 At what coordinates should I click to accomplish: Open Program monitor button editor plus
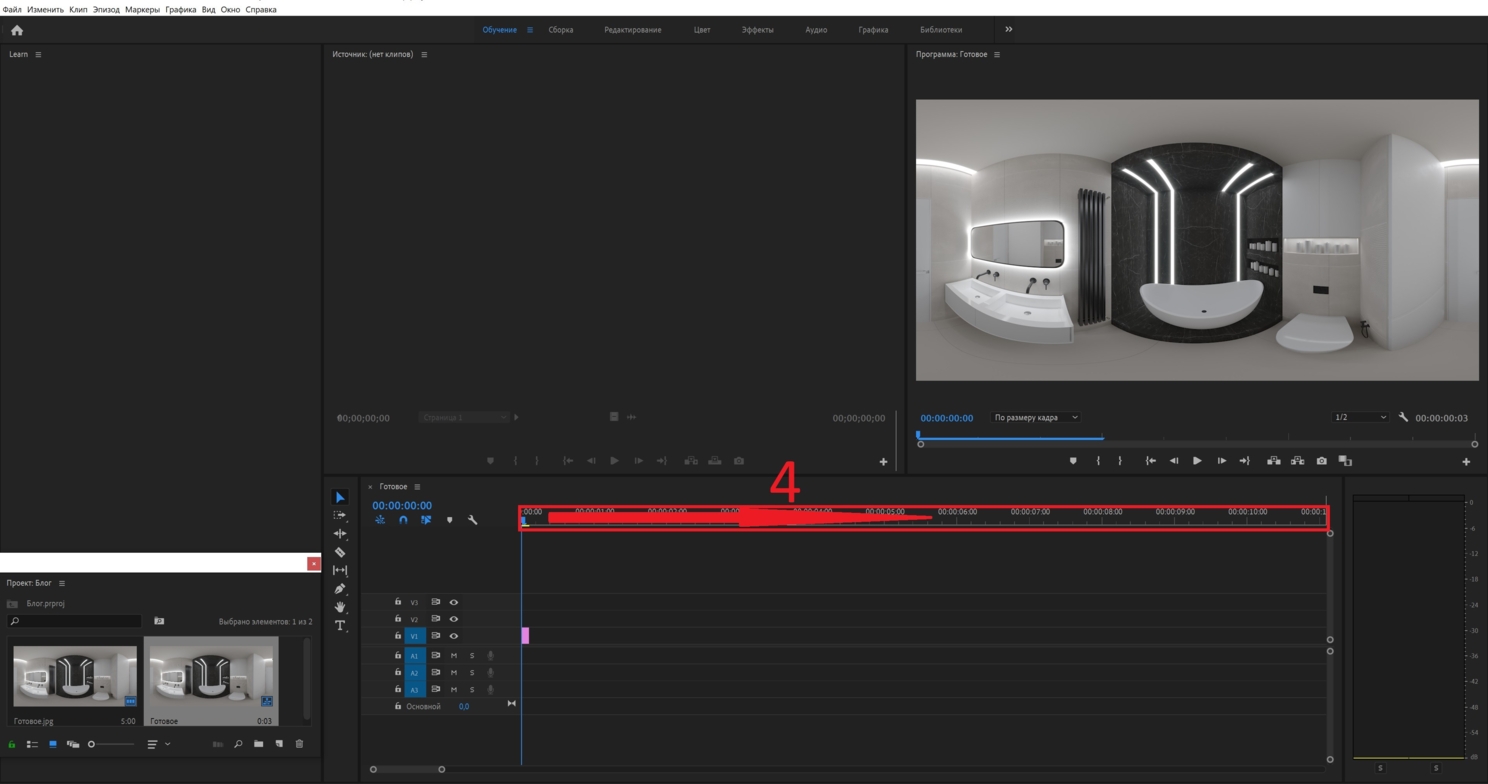coord(1466,462)
